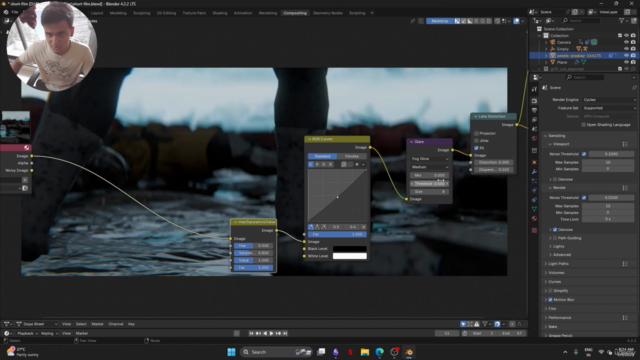Open the weather widget on the taskbar
Viewport: 640px width, 360px height.
[x=22, y=352]
